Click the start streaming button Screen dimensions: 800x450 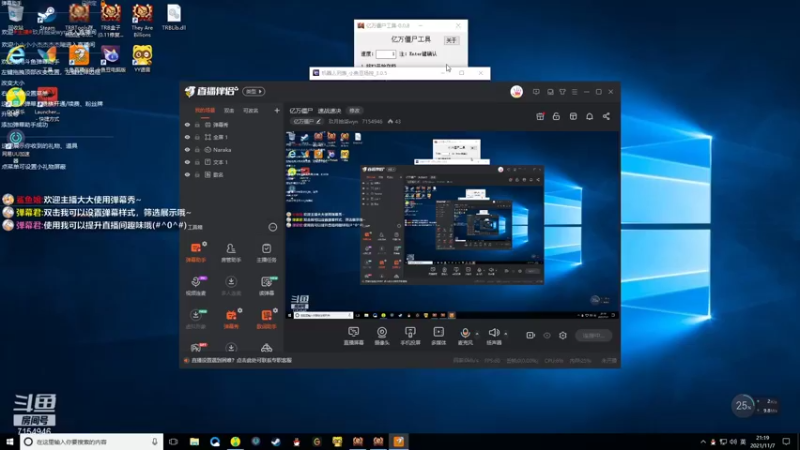tap(593, 335)
